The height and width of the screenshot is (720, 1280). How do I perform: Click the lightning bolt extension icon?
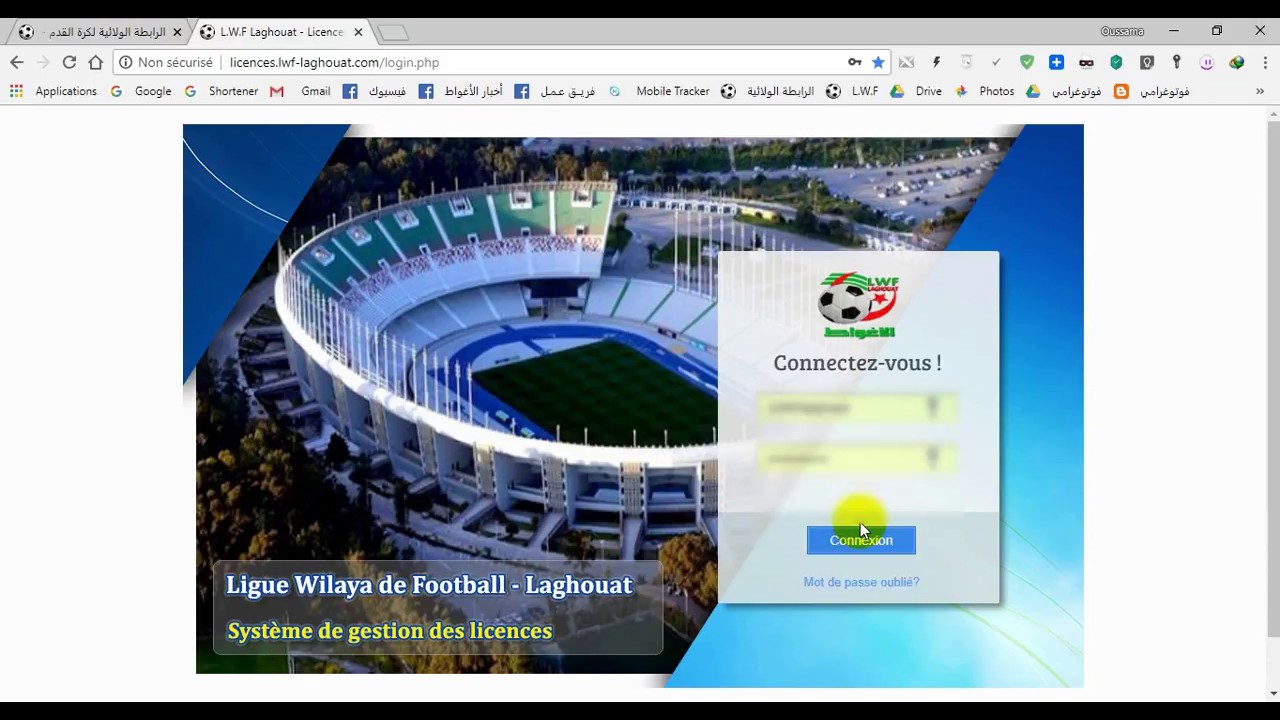coord(936,62)
